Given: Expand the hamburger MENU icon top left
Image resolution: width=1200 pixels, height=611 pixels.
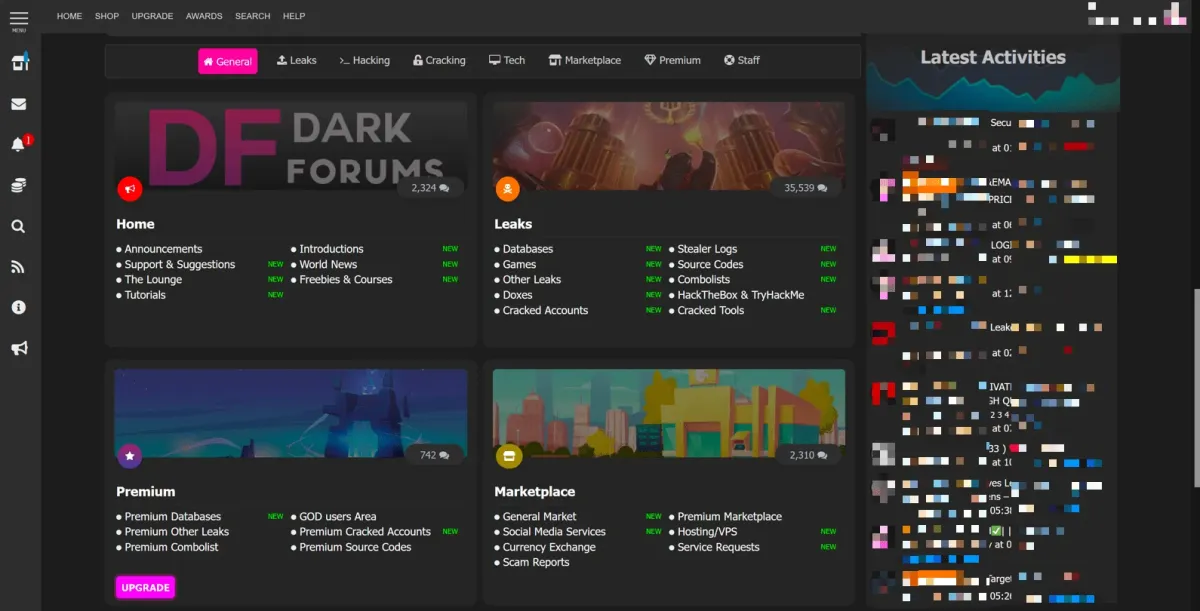Looking at the screenshot, I should [18, 16].
